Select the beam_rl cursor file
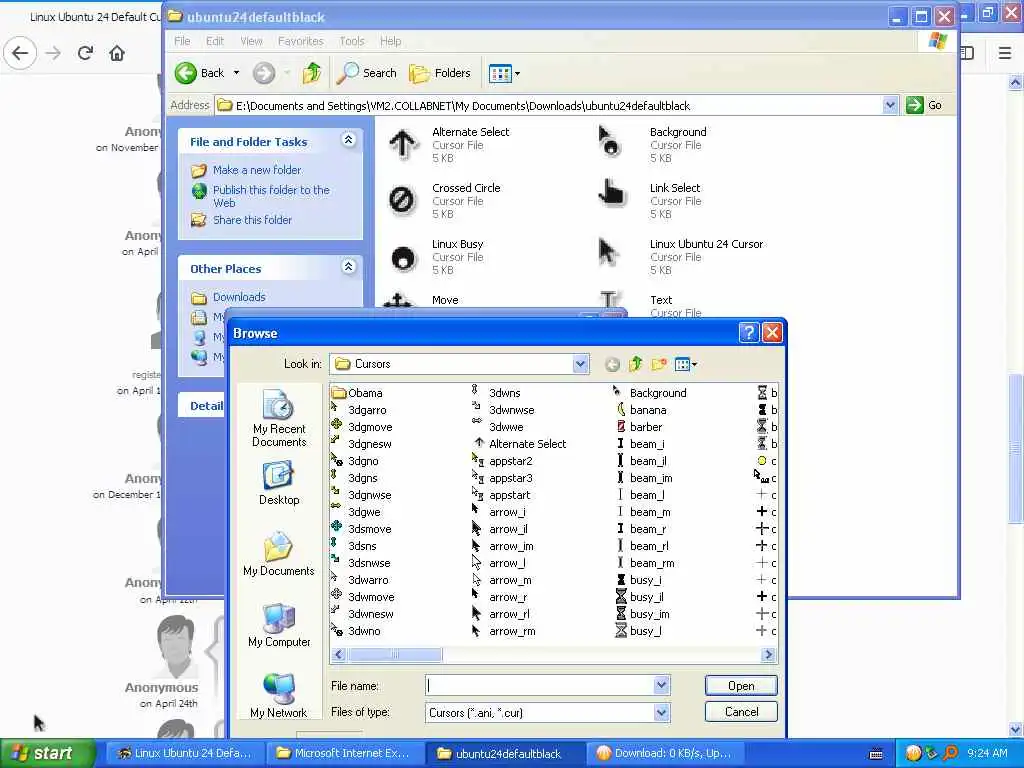Viewport: 1024px width, 768px height. click(642, 546)
